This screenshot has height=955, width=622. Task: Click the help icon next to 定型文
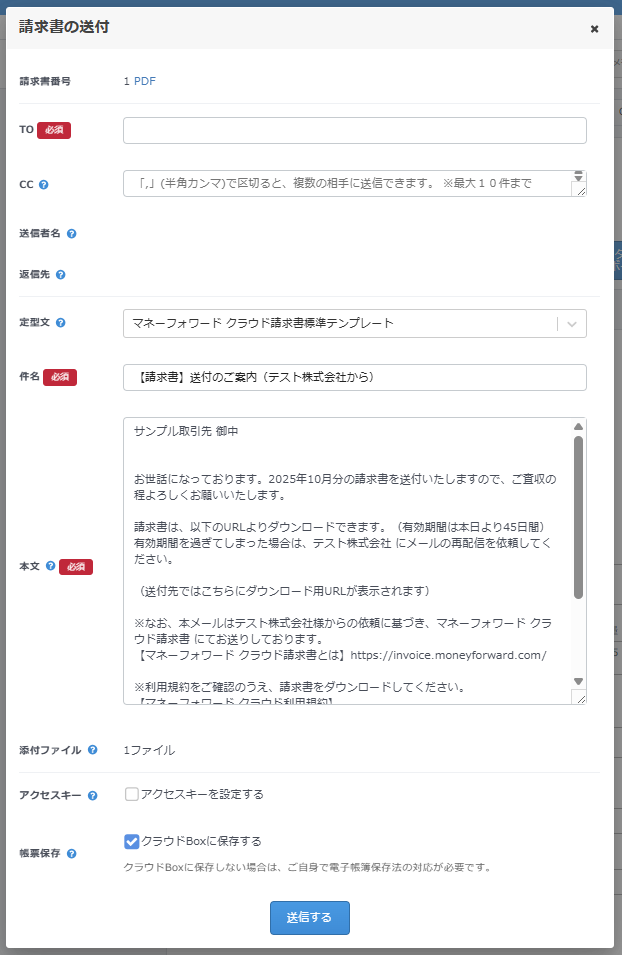61,323
